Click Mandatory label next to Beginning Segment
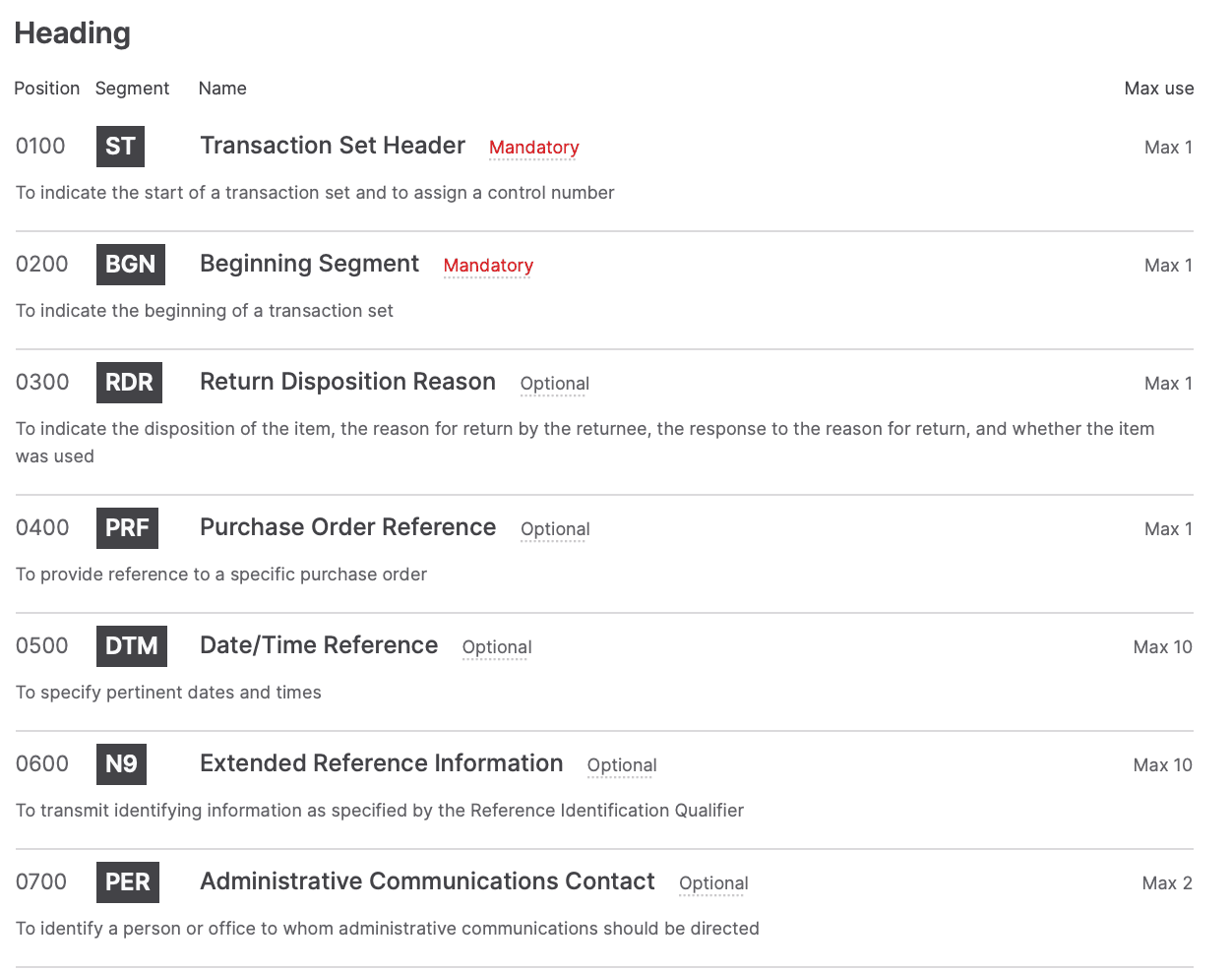Image resolution: width=1232 pixels, height=970 pixels. [488, 266]
